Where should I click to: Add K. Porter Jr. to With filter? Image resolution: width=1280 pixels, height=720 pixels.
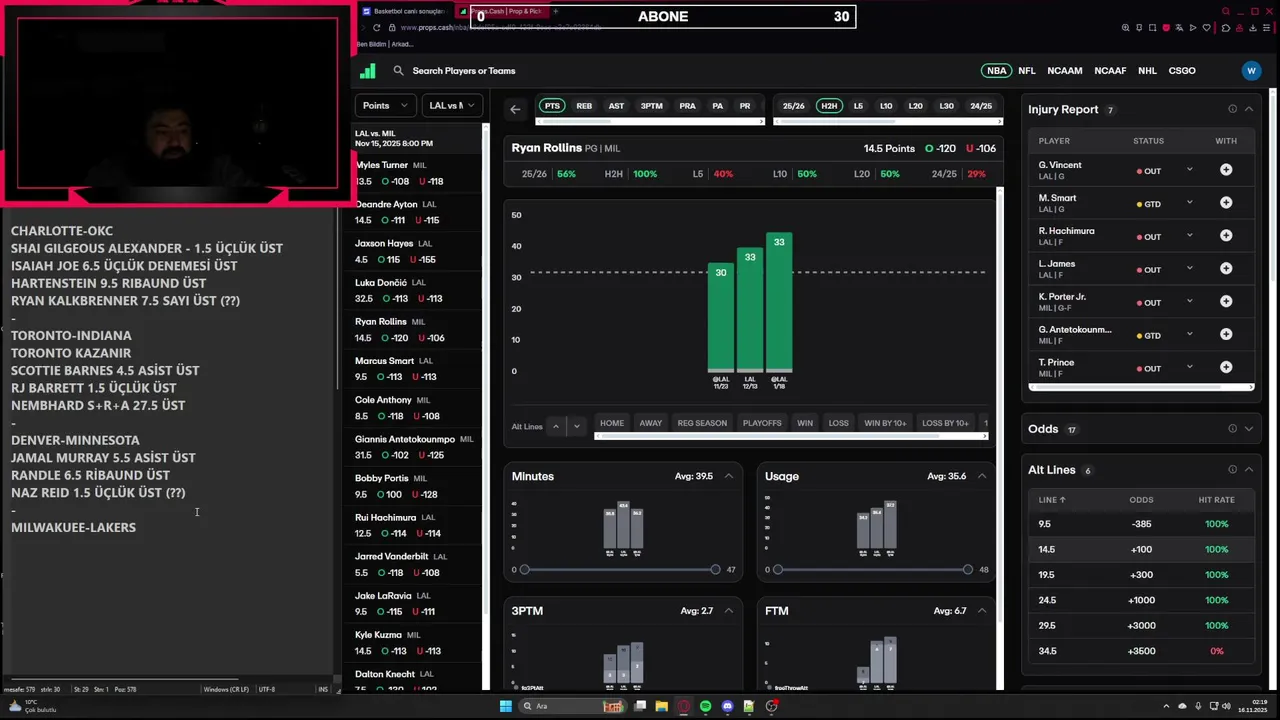pos(1226,302)
